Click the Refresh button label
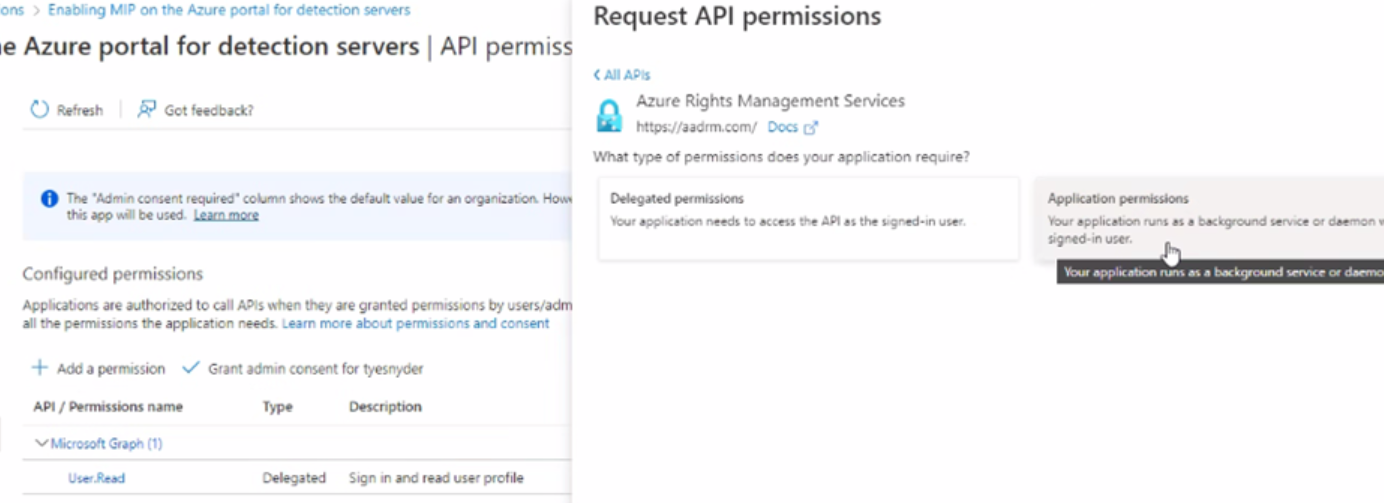Screen dimensions: 1384x503 [x=80, y=110]
